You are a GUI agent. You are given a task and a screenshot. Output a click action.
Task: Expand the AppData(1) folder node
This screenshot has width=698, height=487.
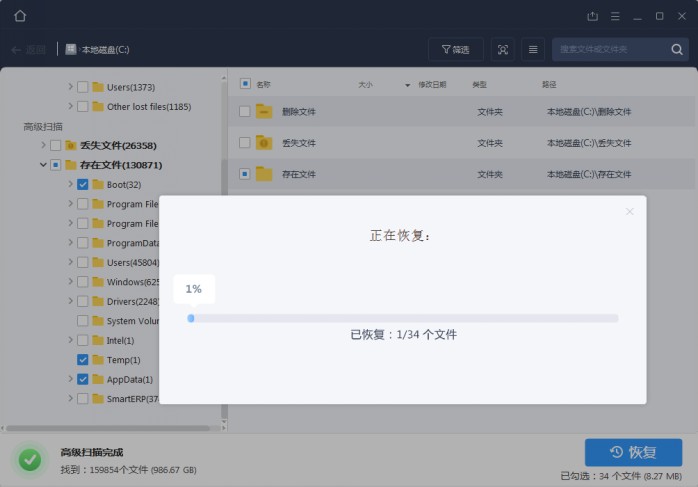coord(70,380)
